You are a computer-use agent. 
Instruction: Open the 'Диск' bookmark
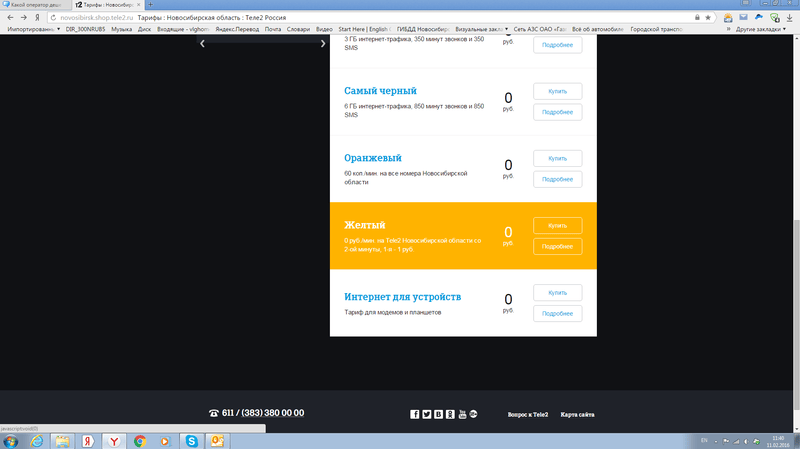[x=144, y=29]
